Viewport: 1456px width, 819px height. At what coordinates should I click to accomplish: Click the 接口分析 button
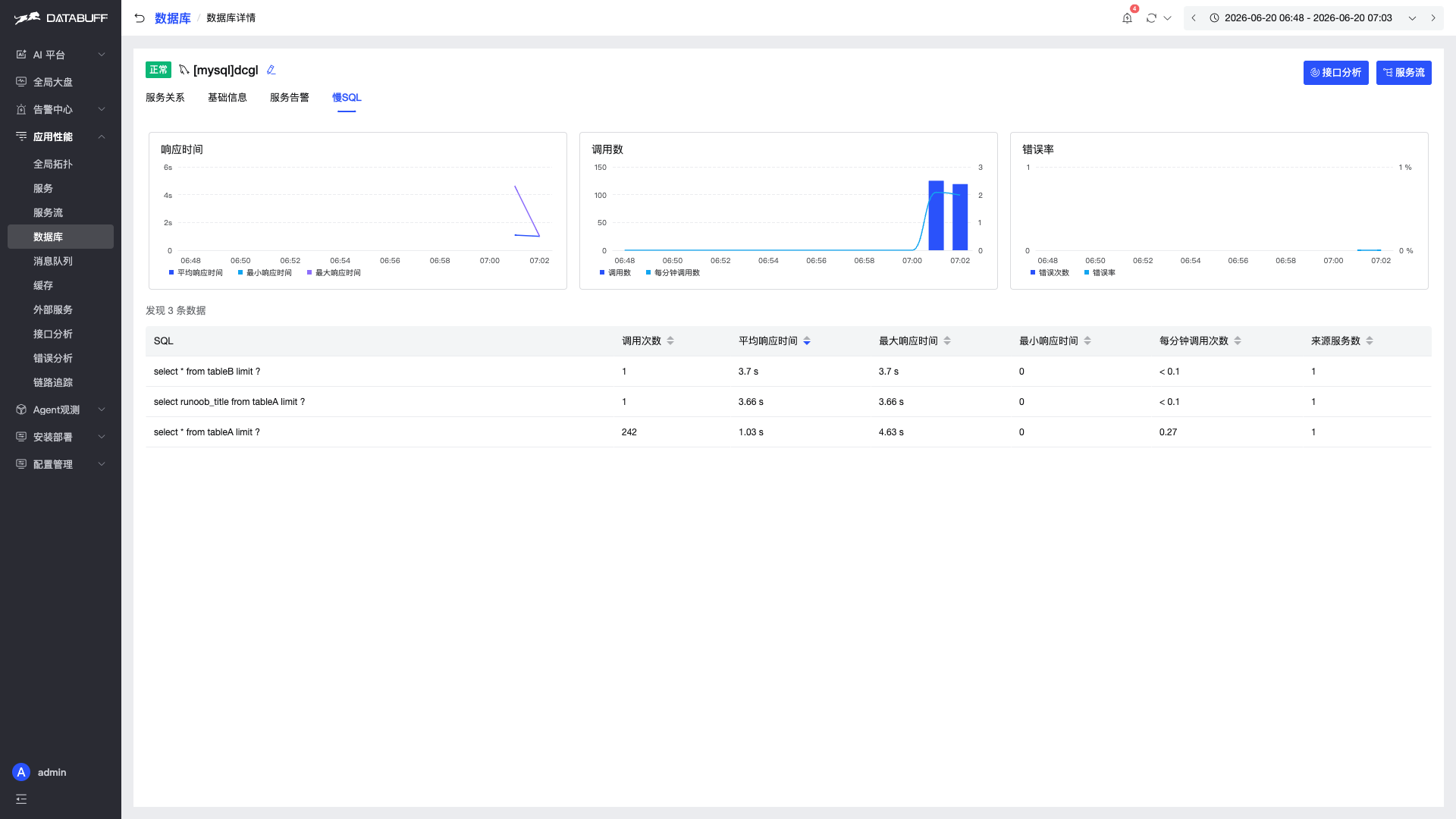(1335, 73)
